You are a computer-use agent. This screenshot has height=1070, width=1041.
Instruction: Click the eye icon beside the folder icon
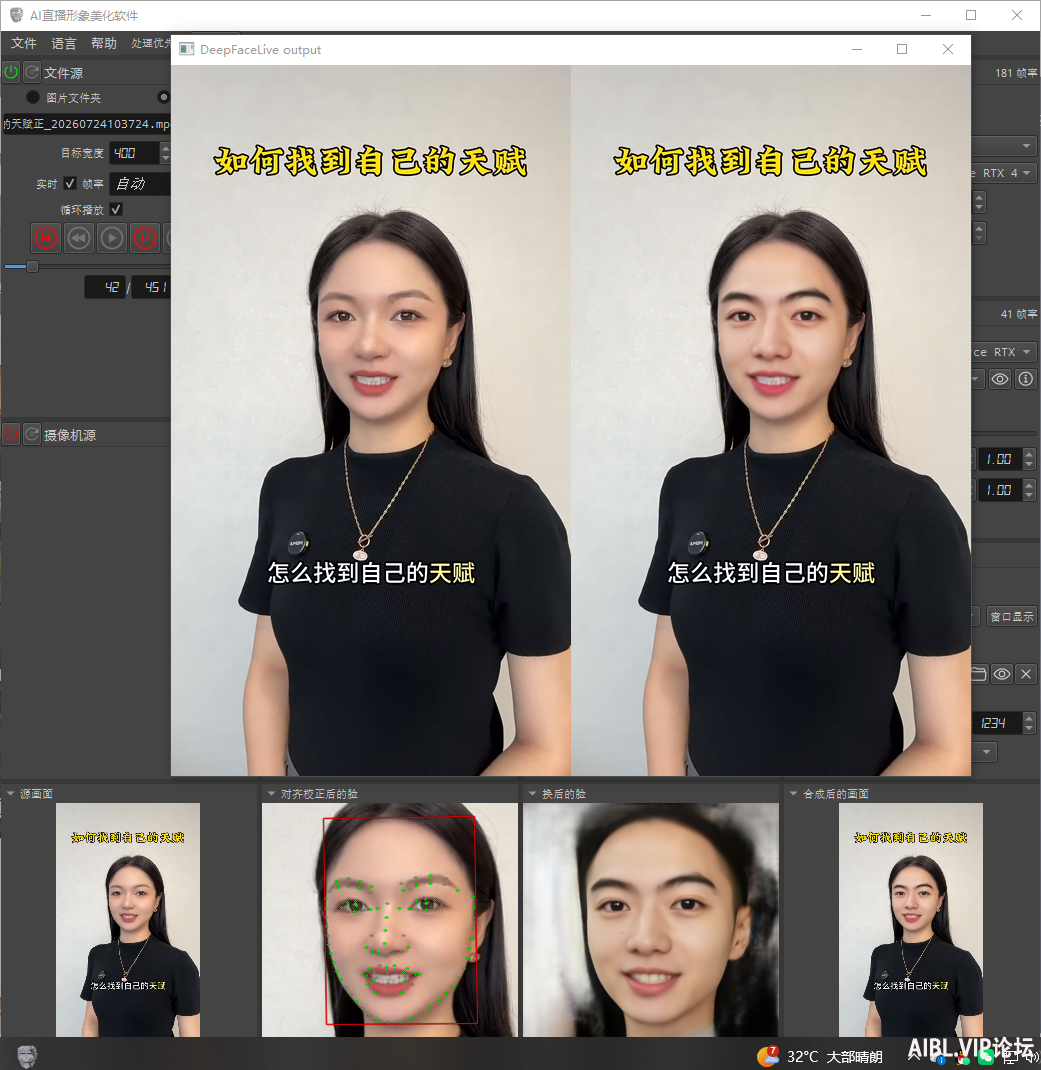1001,674
